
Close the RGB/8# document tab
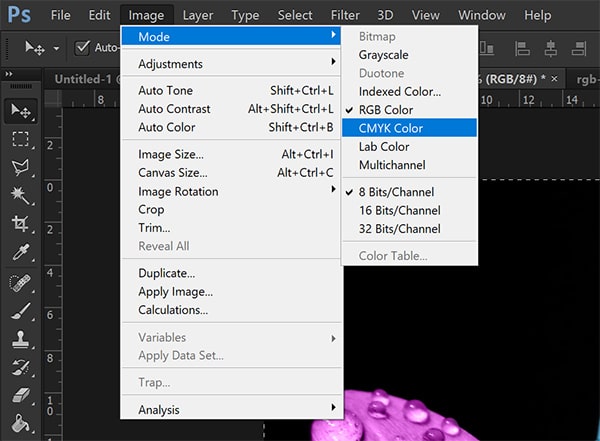click(x=554, y=79)
